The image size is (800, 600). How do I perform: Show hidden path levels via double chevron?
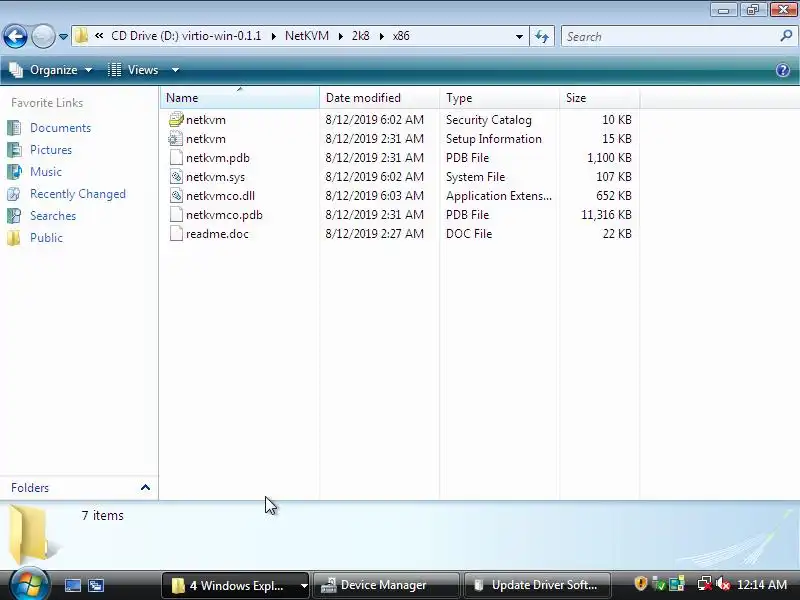[99, 36]
